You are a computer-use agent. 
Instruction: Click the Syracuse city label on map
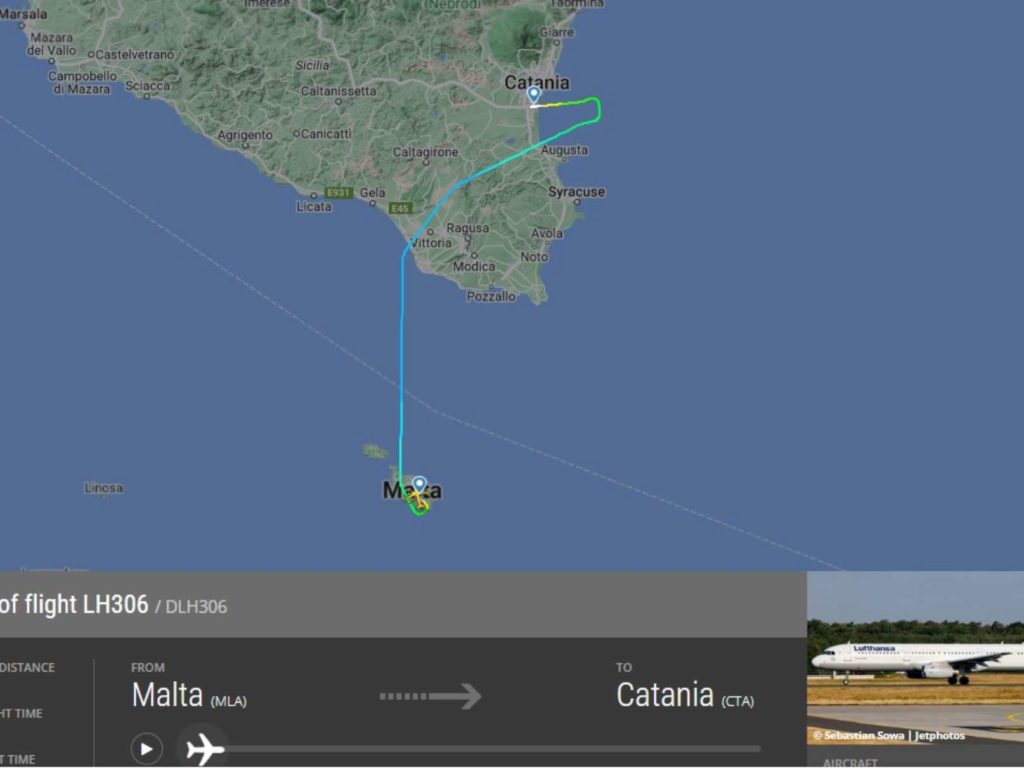coord(576,192)
